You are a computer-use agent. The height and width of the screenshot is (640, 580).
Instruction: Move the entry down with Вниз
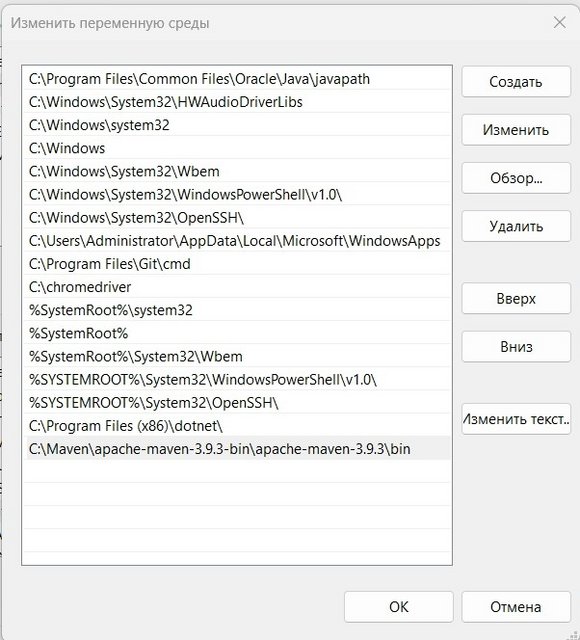coord(516,347)
